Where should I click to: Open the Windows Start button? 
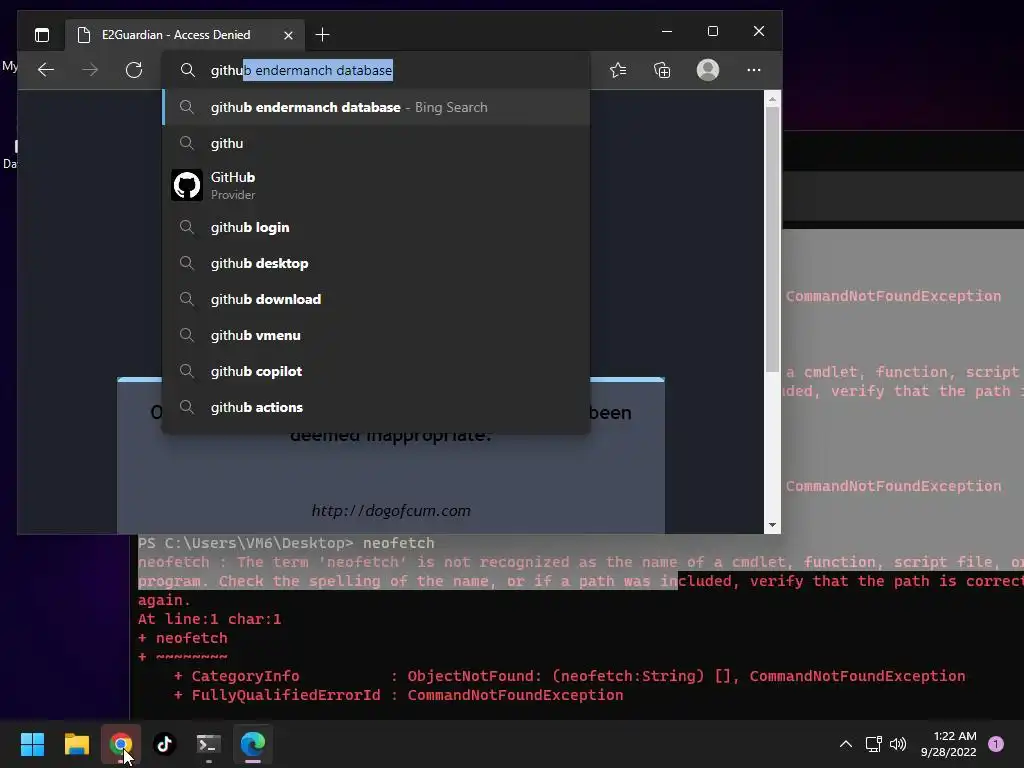click(32, 744)
